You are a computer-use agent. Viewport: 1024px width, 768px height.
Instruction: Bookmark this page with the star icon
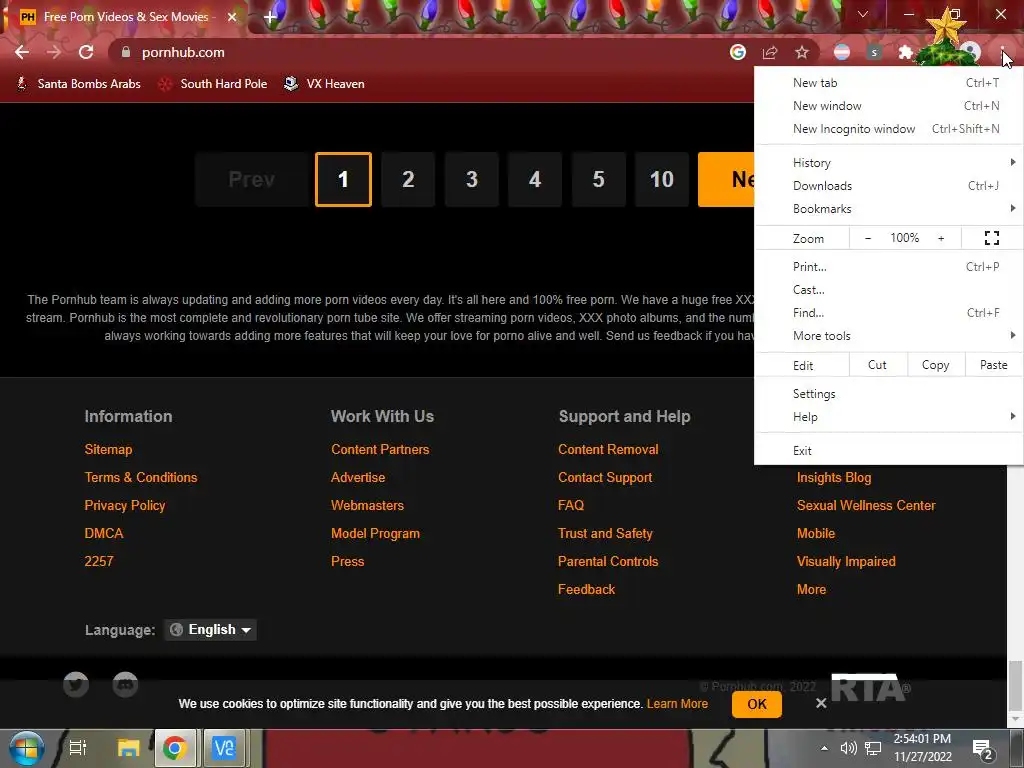tap(802, 52)
